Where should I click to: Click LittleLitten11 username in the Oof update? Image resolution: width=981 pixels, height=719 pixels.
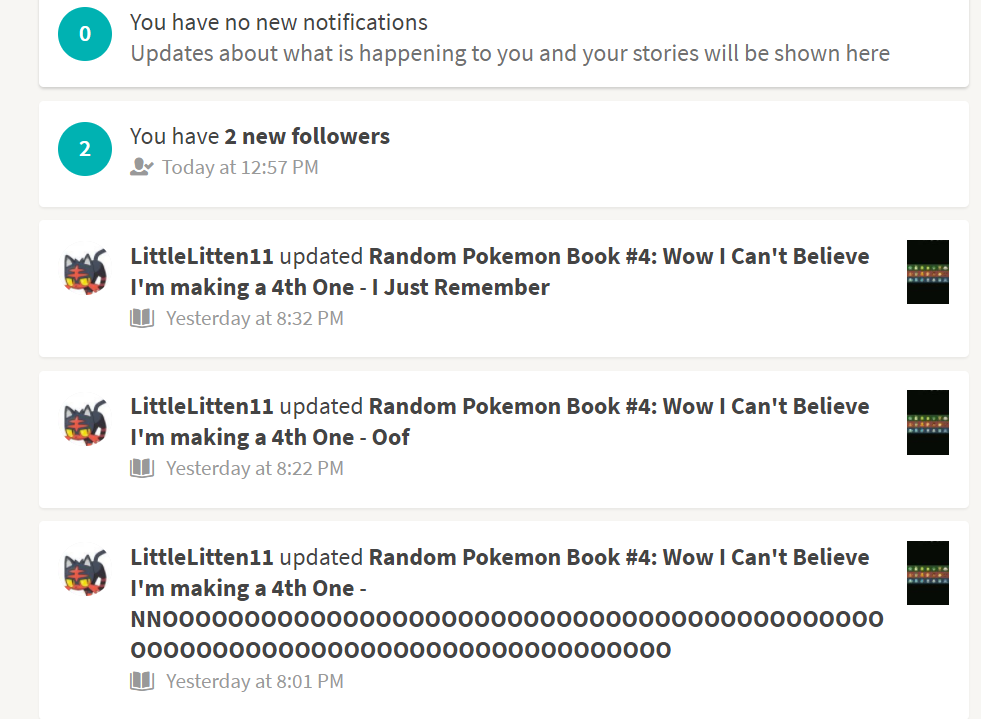[202, 406]
